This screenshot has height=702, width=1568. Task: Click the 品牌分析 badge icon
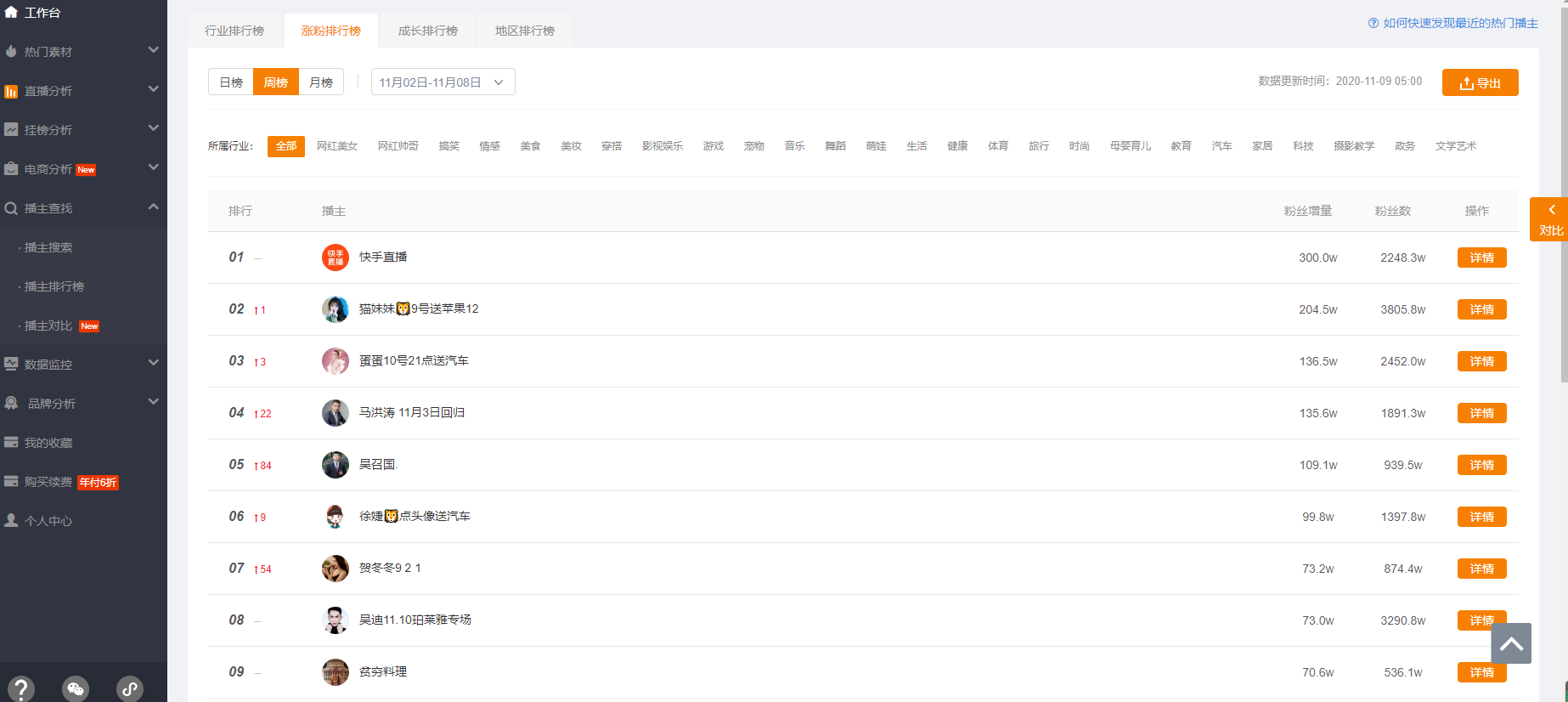(11, 403)
